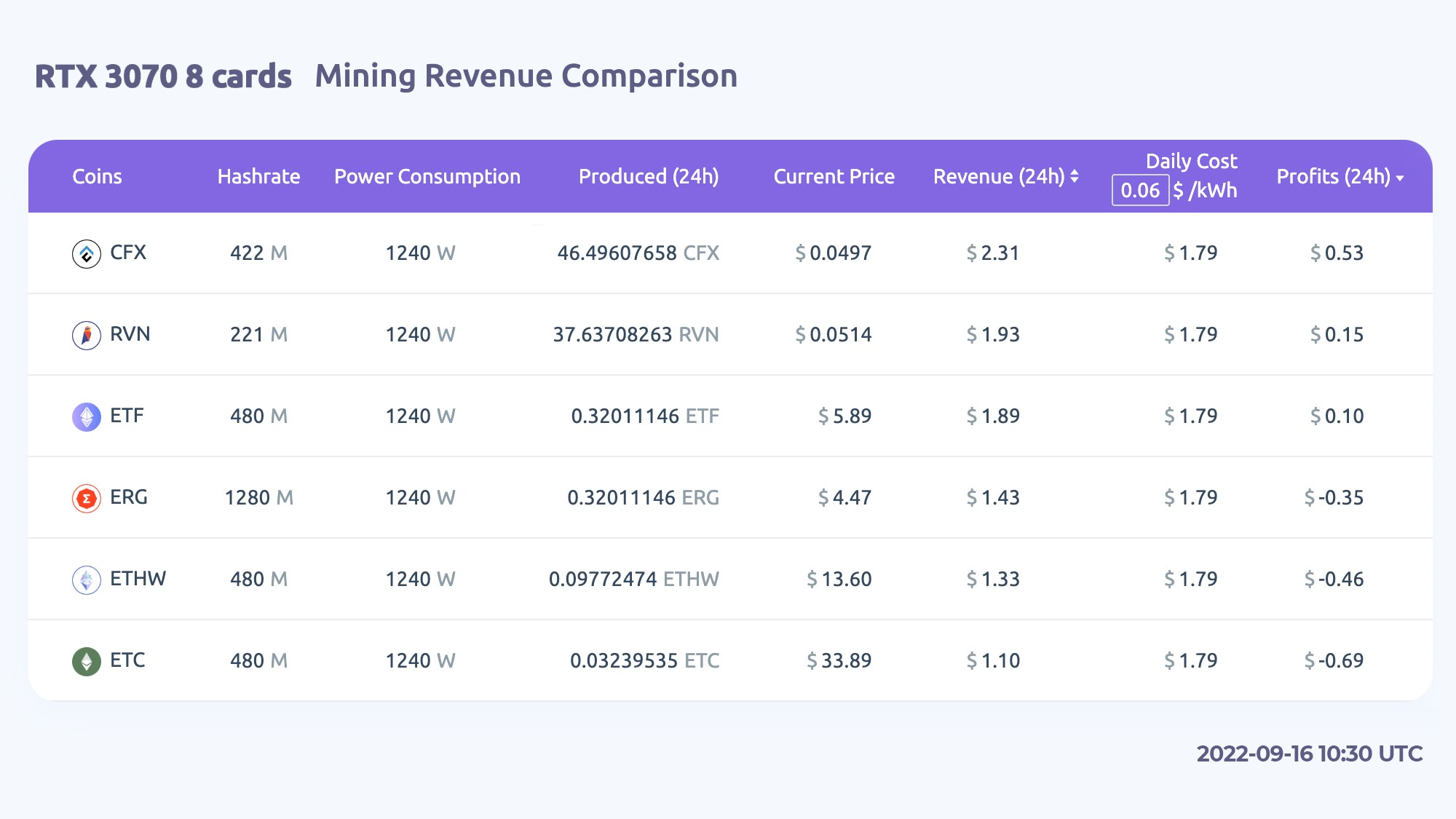
Task: Click the $0.53 profit value
Action: click(x=1337, y=253)
